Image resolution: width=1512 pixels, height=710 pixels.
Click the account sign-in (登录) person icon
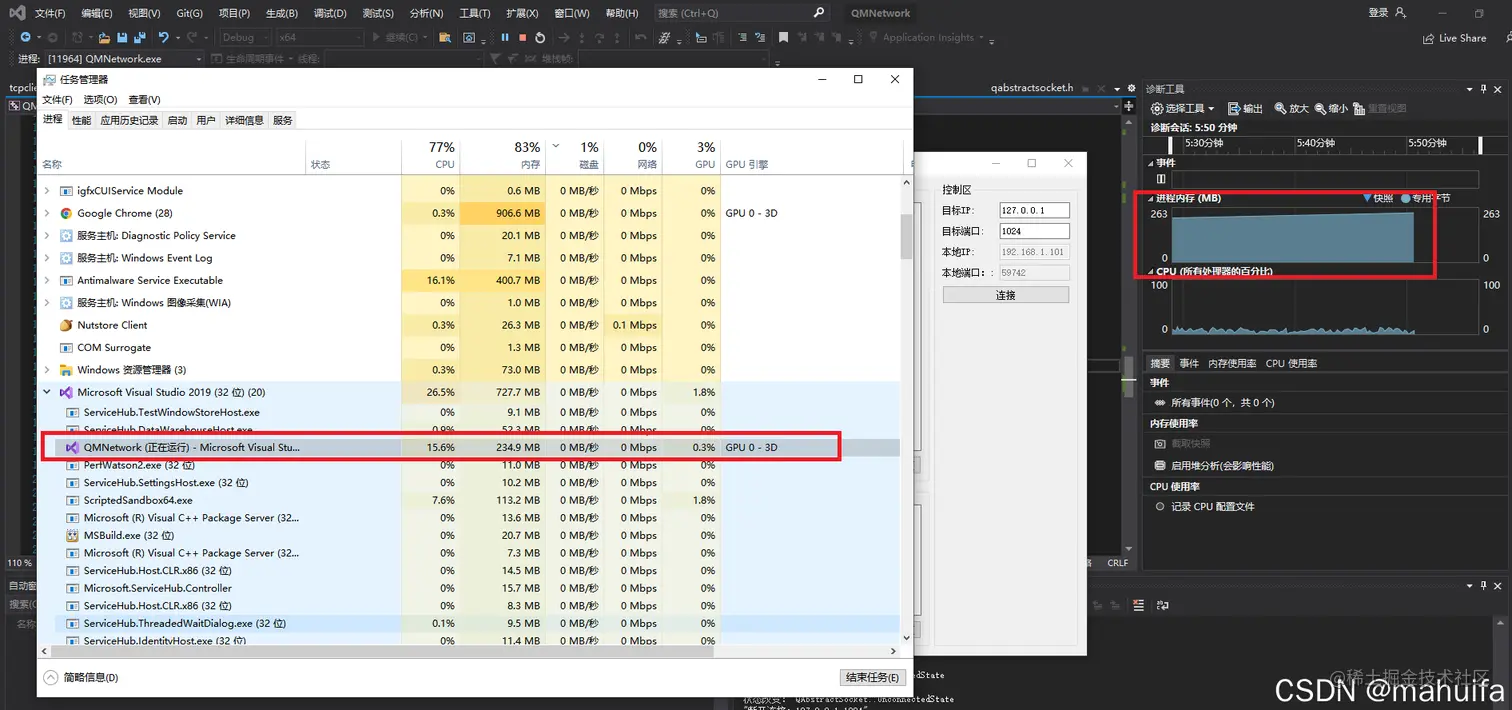[1400, 13]
